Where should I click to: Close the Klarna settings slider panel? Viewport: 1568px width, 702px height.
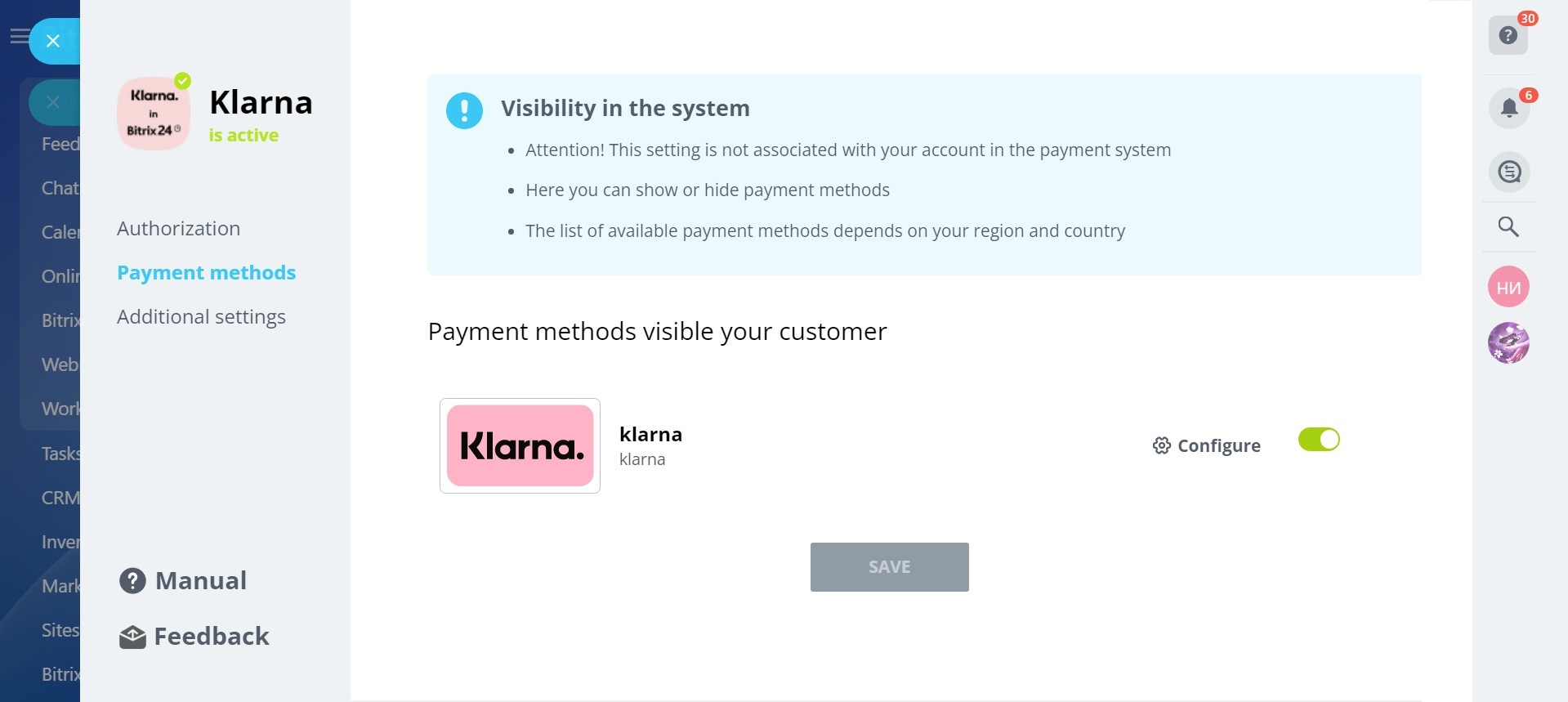pyautogui.click(x=53, y=41)
